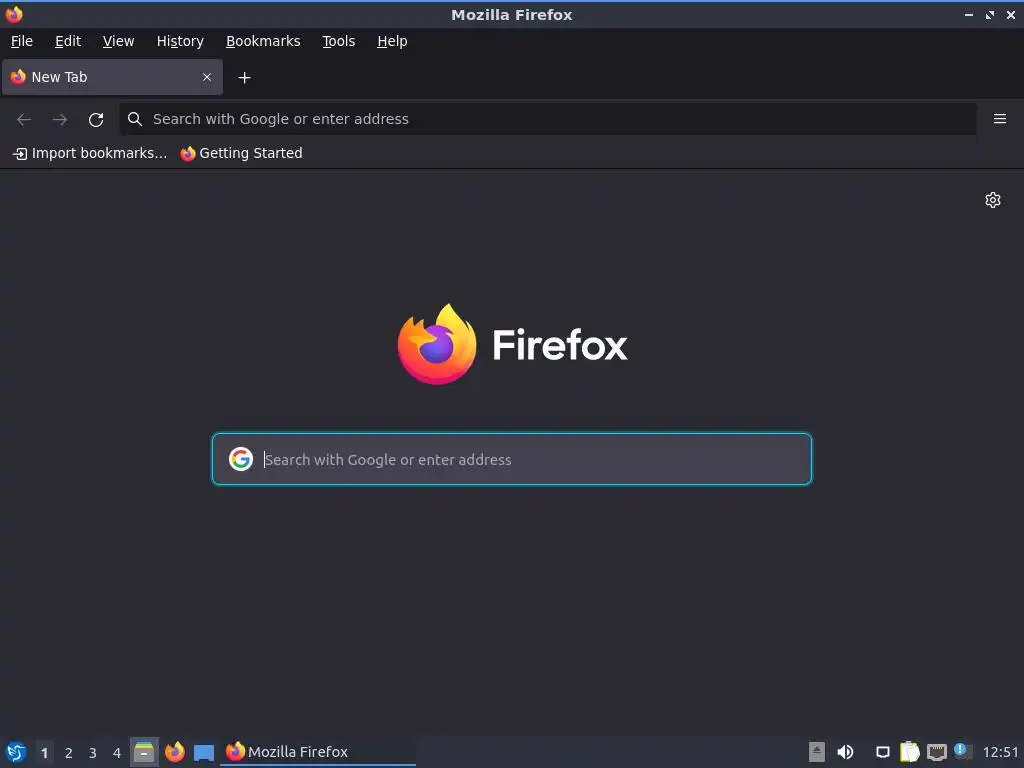This screenshot has width=1024, height=768.
Task: Switch to workspace 1
Action: (x=44, y=753)
